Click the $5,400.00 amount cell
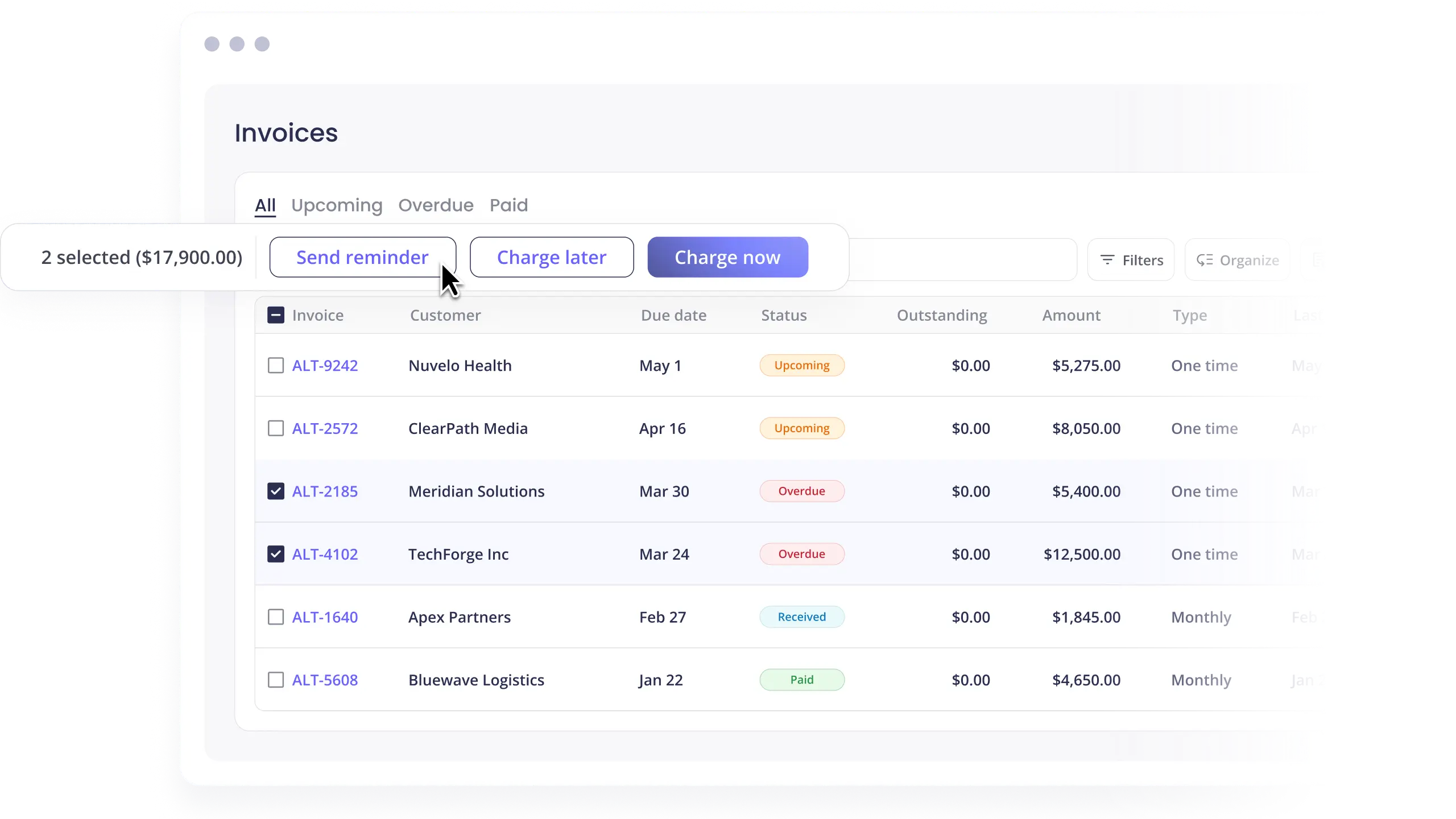 (x=1086, y=491)
